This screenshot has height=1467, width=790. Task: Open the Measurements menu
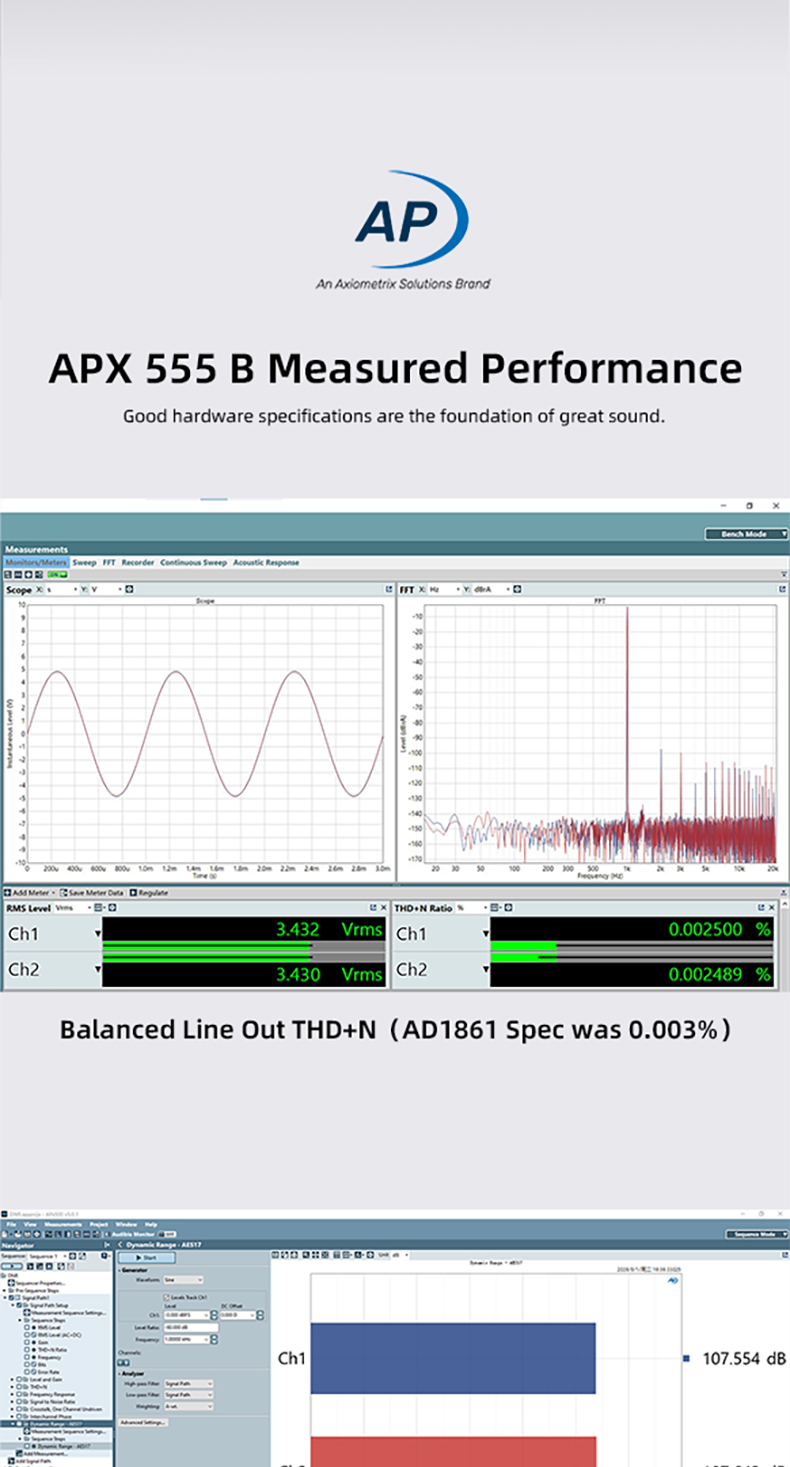click(63, 1224)
